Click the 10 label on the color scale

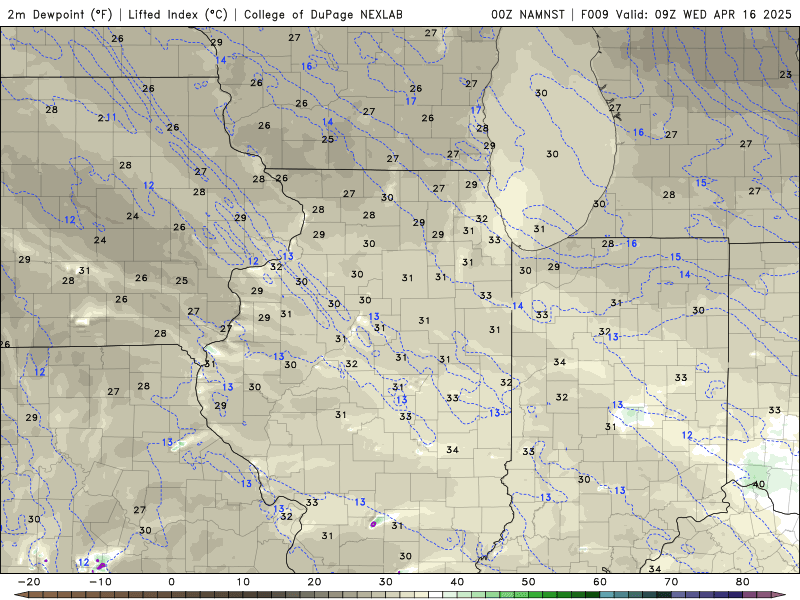(x=243, y=582)
